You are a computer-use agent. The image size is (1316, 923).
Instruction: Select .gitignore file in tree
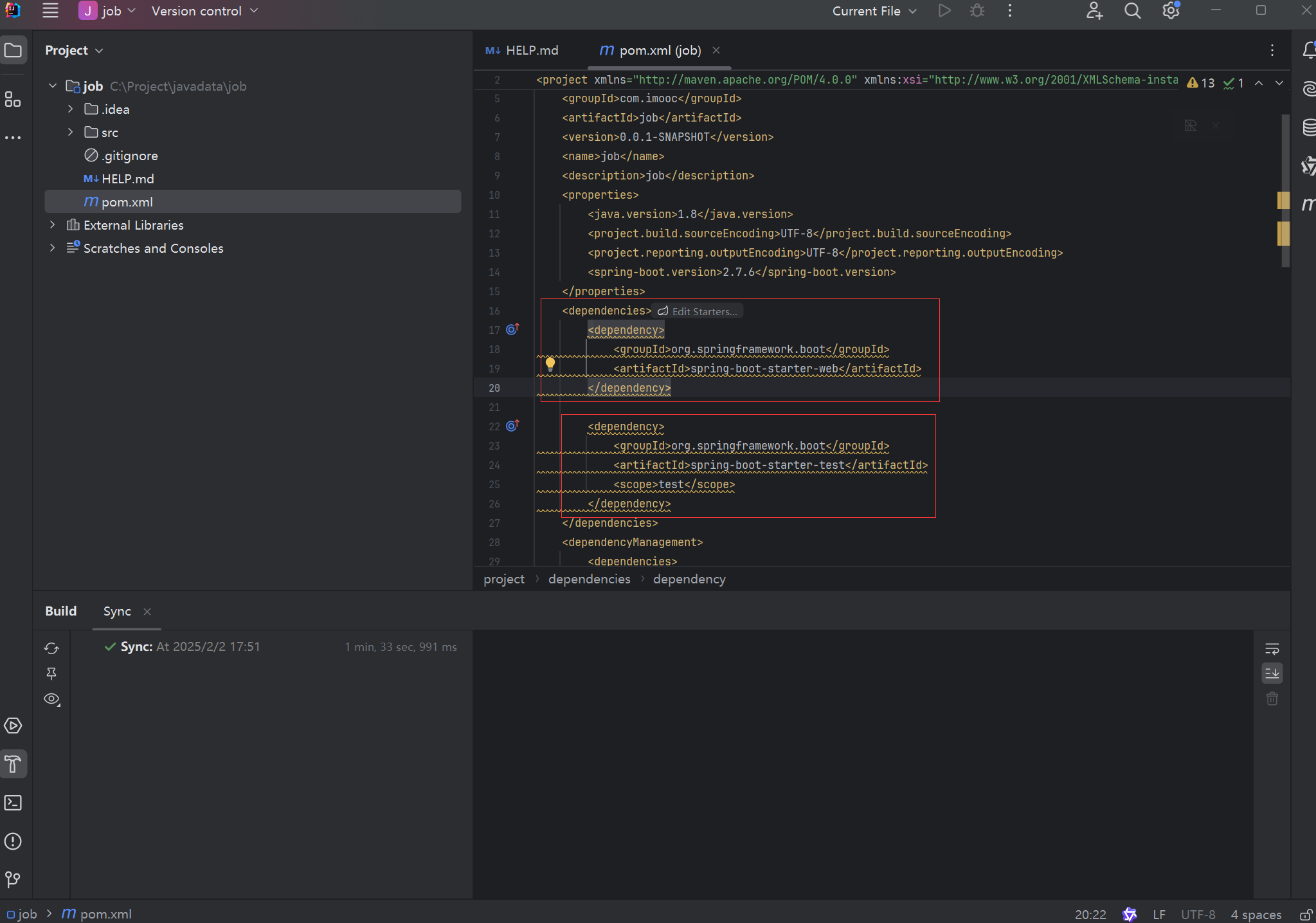130,156
